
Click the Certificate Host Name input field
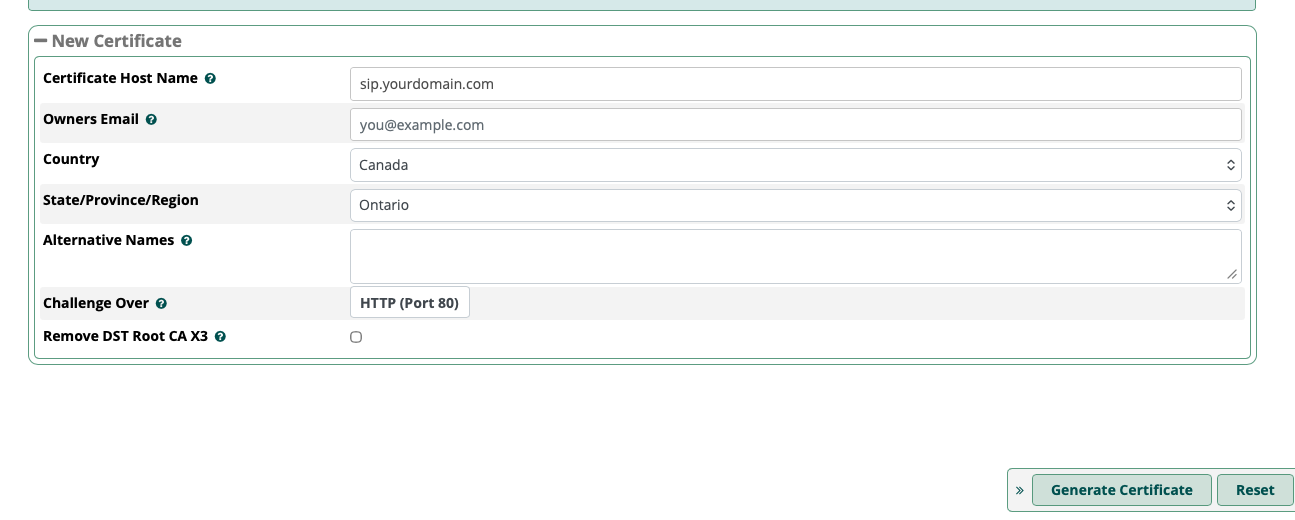click(x=795, y=84)
